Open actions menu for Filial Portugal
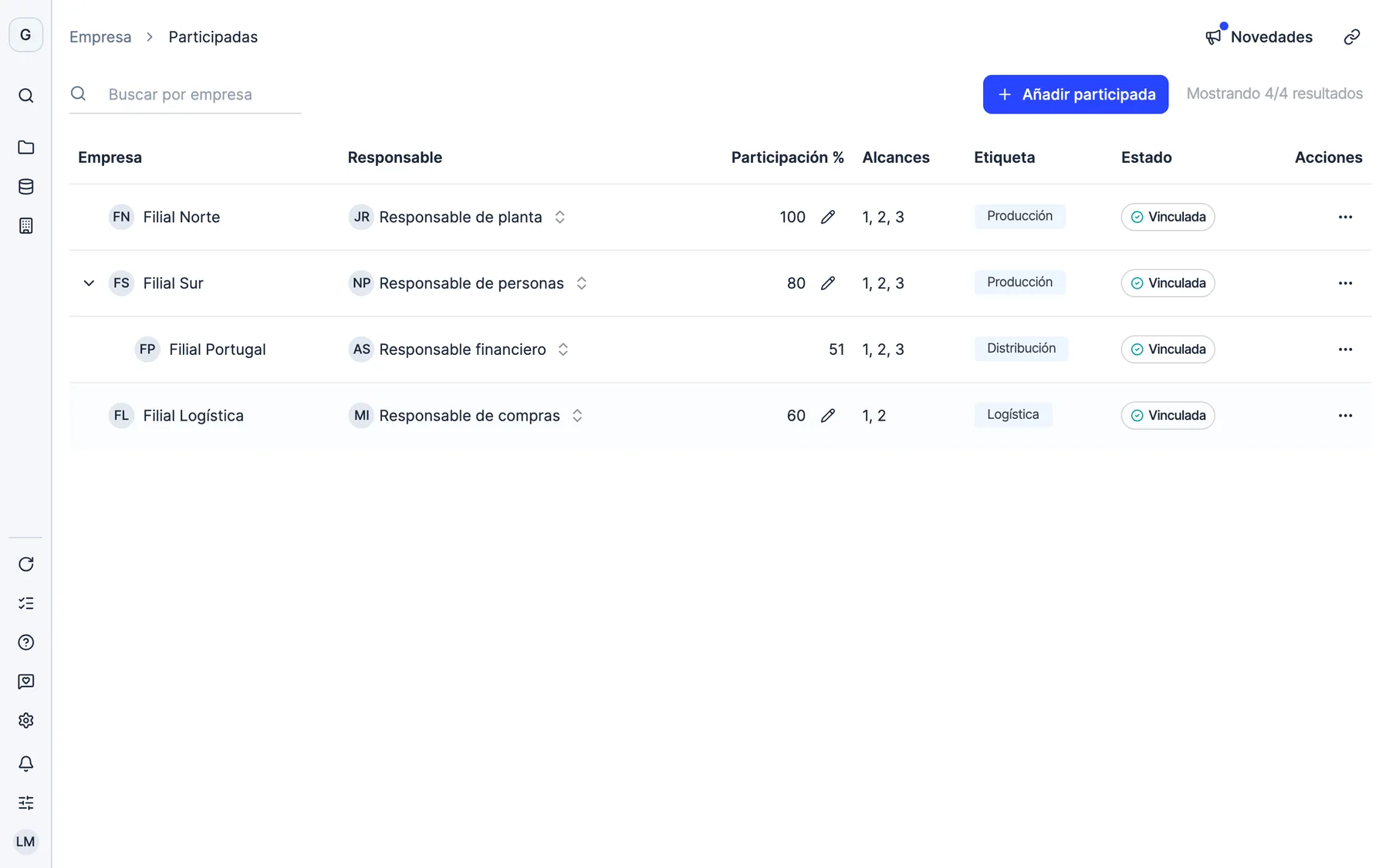Screen dimensions: 1389x868 tap(1345, 350)
